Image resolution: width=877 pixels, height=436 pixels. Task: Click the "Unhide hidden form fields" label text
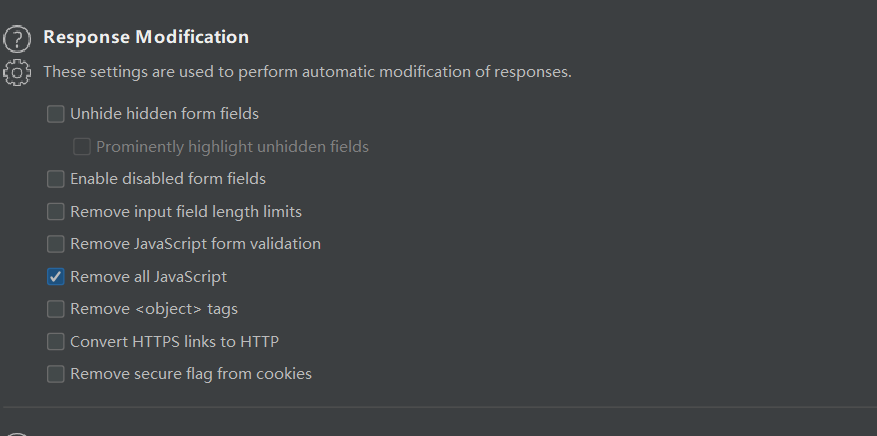pyautogui.click(x=164, y=114)
